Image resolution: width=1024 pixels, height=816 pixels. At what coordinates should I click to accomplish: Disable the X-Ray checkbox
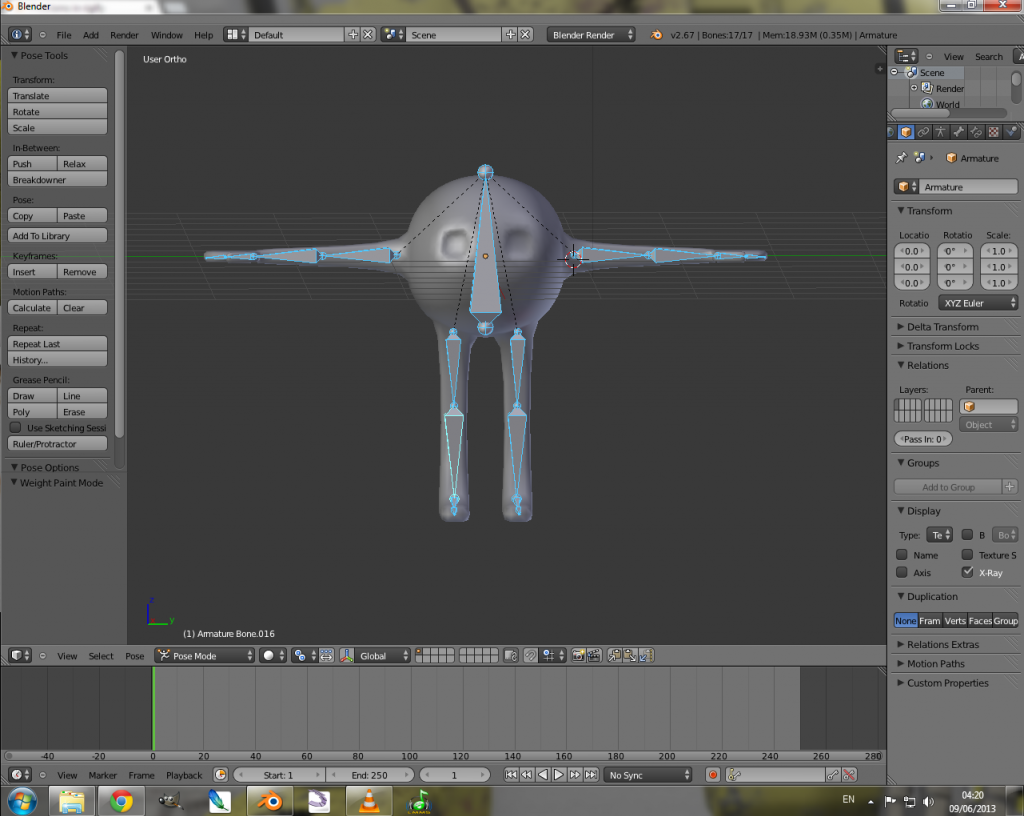(967, 572)
